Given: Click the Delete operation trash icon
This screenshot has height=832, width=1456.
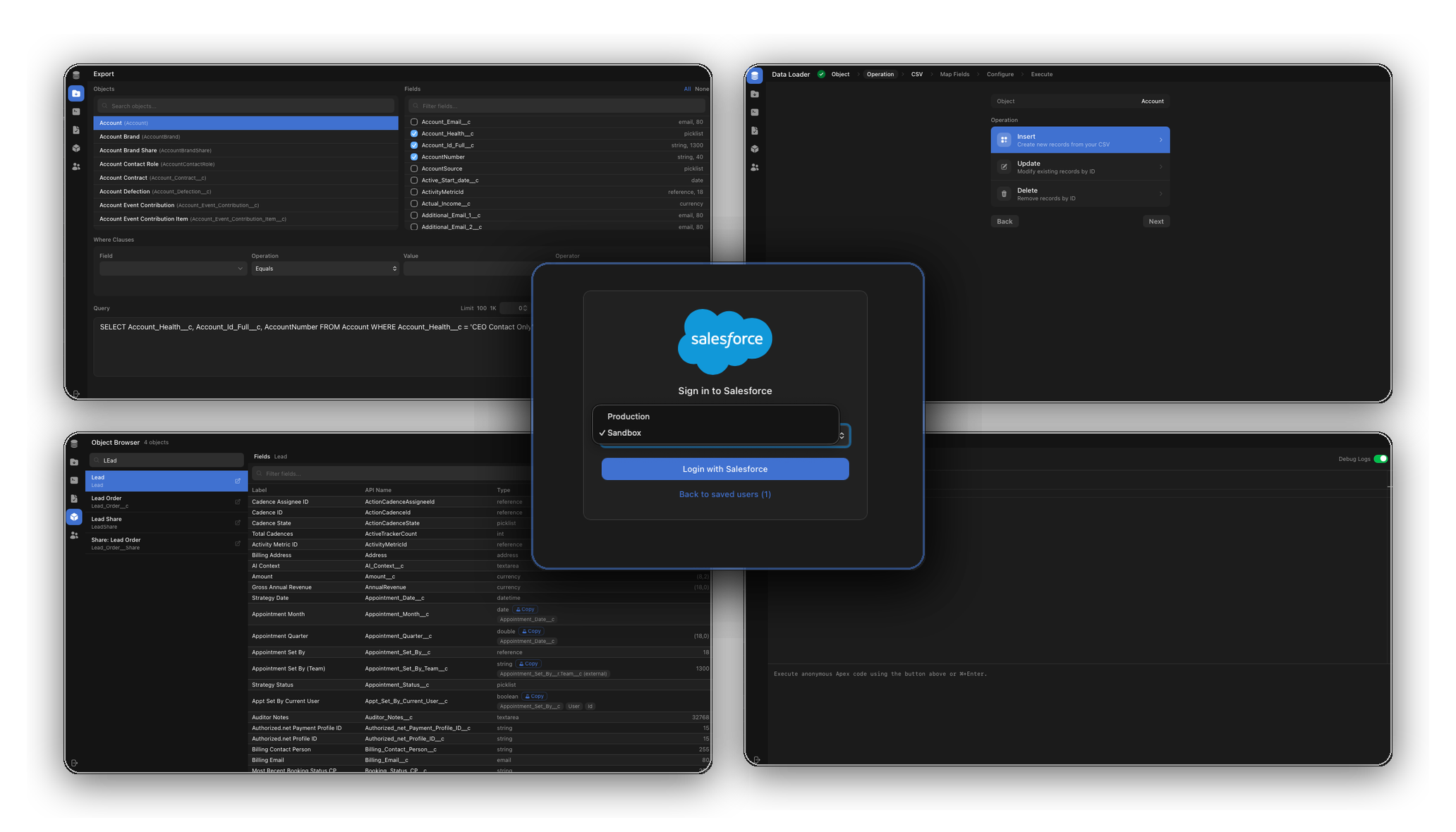Looking at the screenshot, I should 1004,194.
